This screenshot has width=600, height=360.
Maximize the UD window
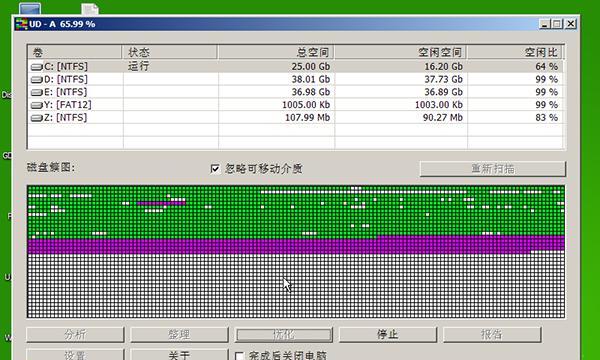point(557,24)
